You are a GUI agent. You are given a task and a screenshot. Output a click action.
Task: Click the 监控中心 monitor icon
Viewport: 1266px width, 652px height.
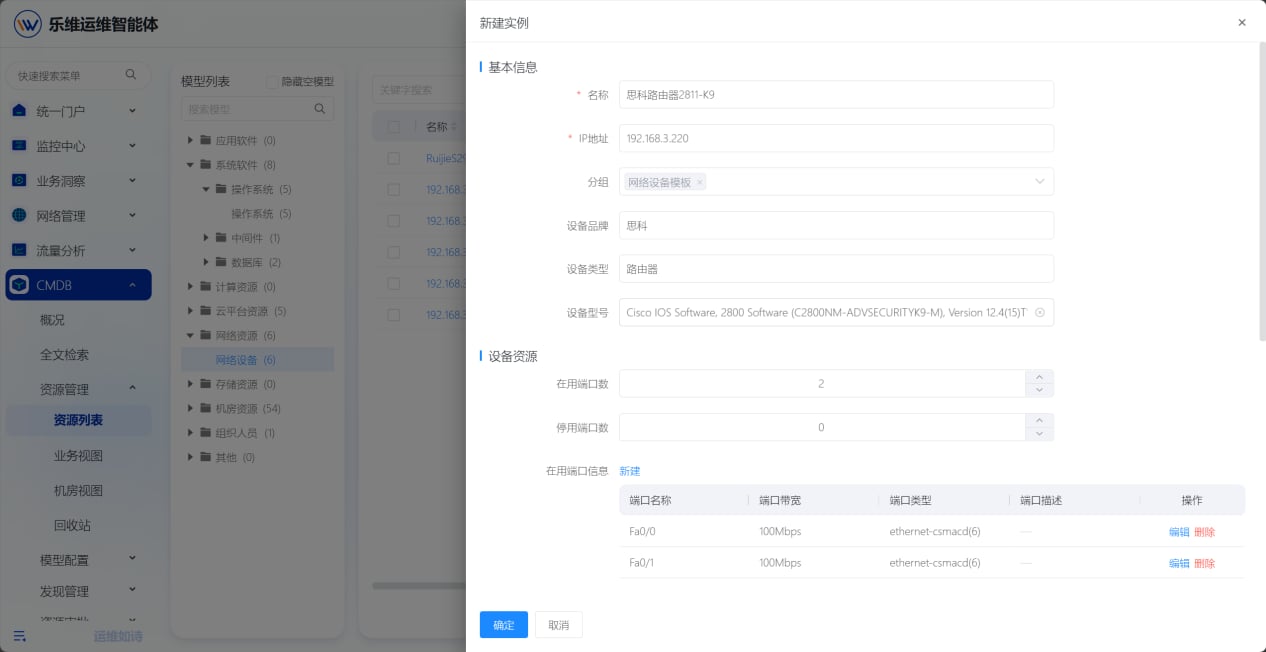(19, 146)
